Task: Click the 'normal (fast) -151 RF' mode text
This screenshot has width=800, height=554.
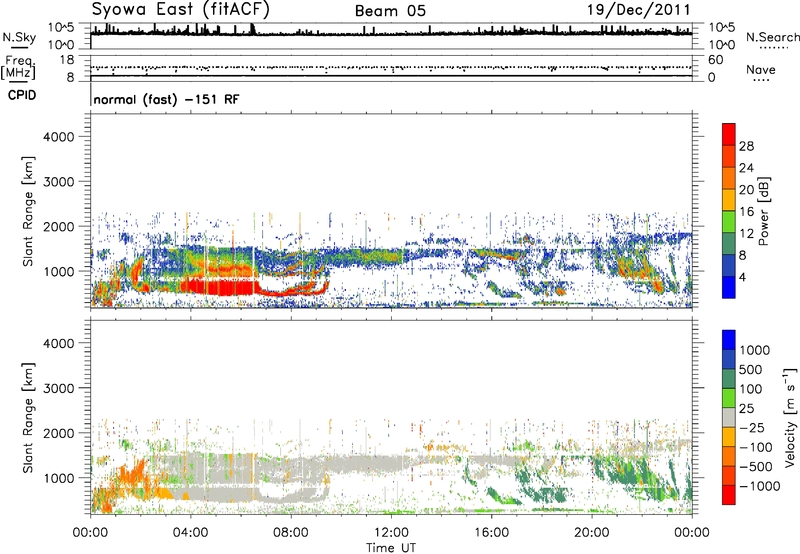Action: pyautogui.click(x=166, y=99)
